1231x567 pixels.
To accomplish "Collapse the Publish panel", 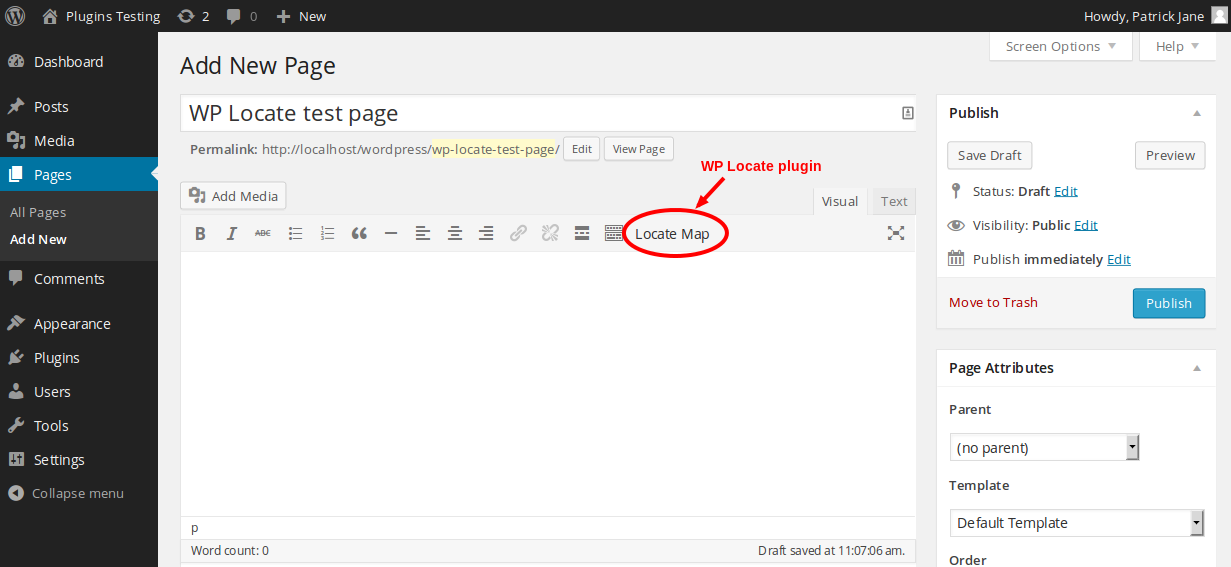I will click(1197, 114).
